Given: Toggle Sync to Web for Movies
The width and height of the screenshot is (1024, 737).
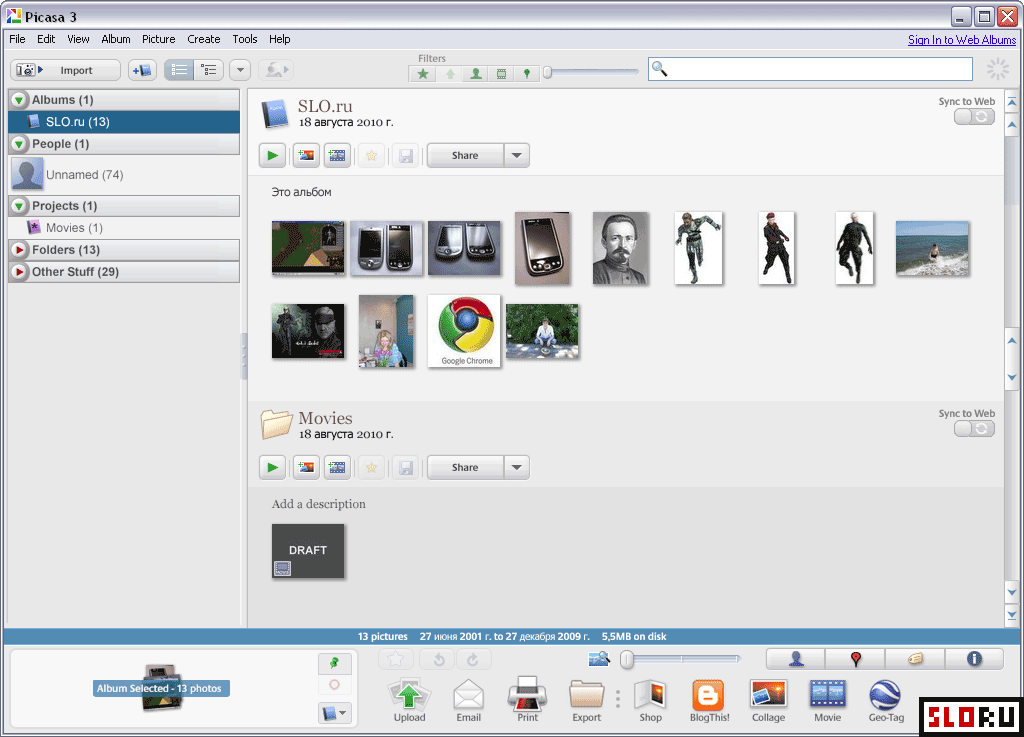Looking at the screenshot, I should 974,429.
